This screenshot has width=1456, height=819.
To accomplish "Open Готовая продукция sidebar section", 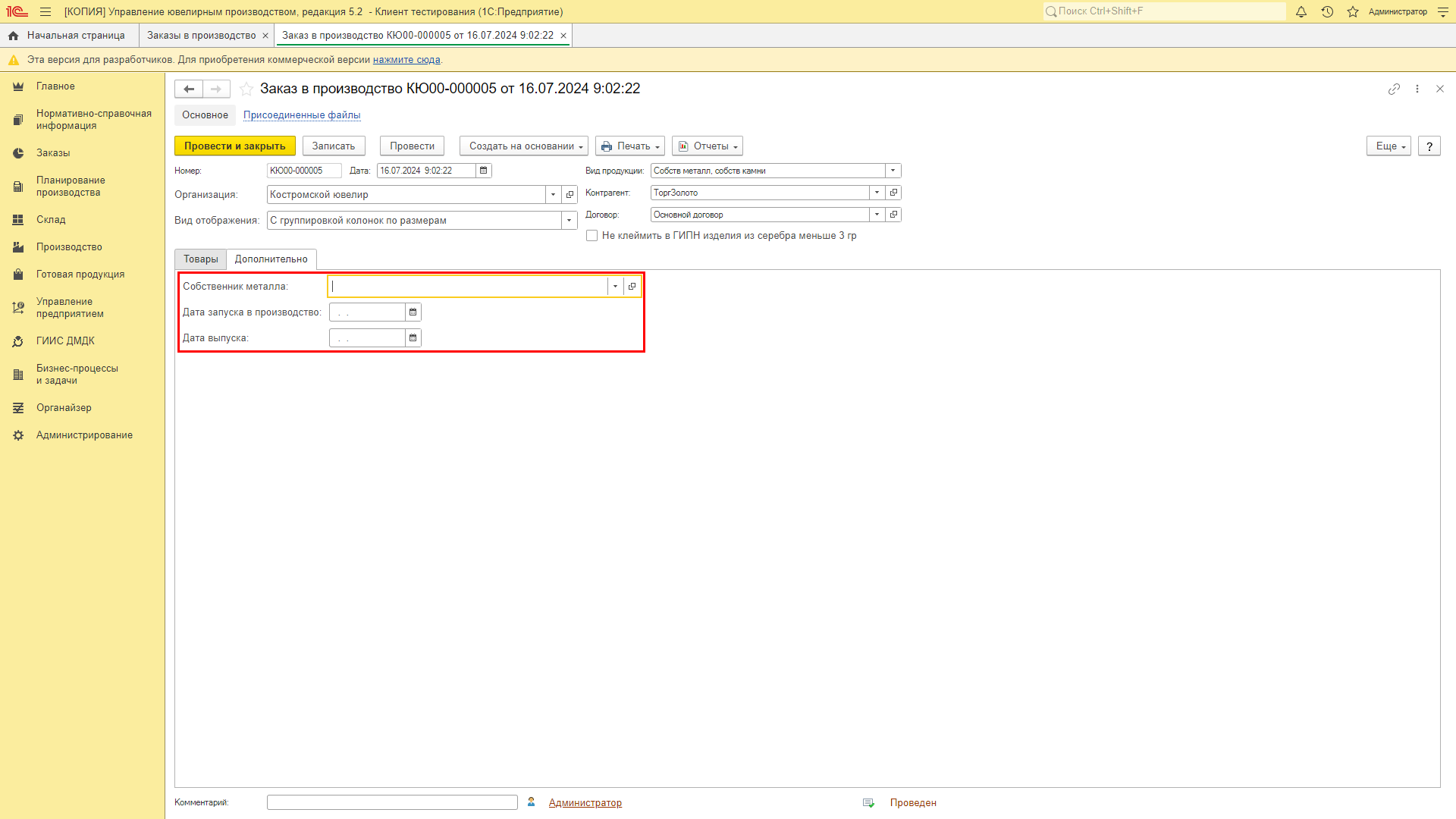I will click(82, 275).
